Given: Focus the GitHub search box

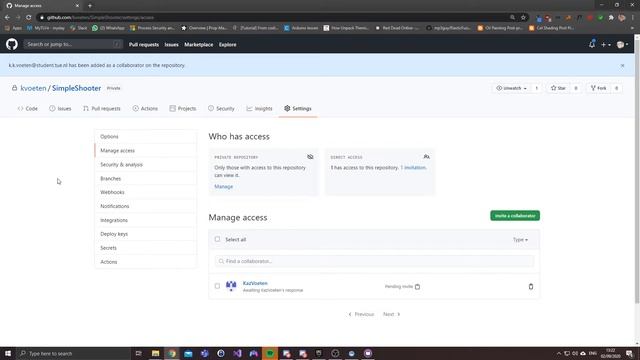Looking at the screenshot, I should pyautogui.click(x=73, y=44).
